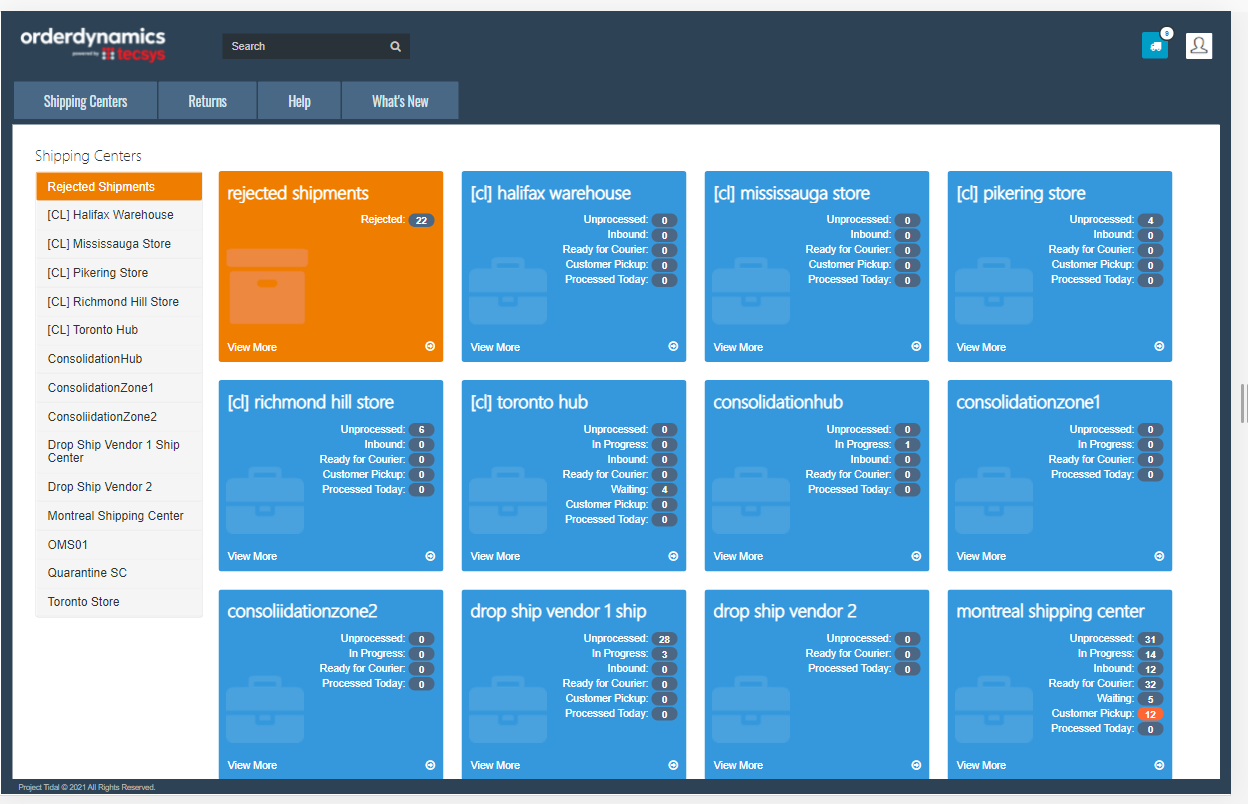Screen dimensions: 1248x804
Task: Select [CL] Halifax Warehouse in sidebar
Action: coord(119,215)
